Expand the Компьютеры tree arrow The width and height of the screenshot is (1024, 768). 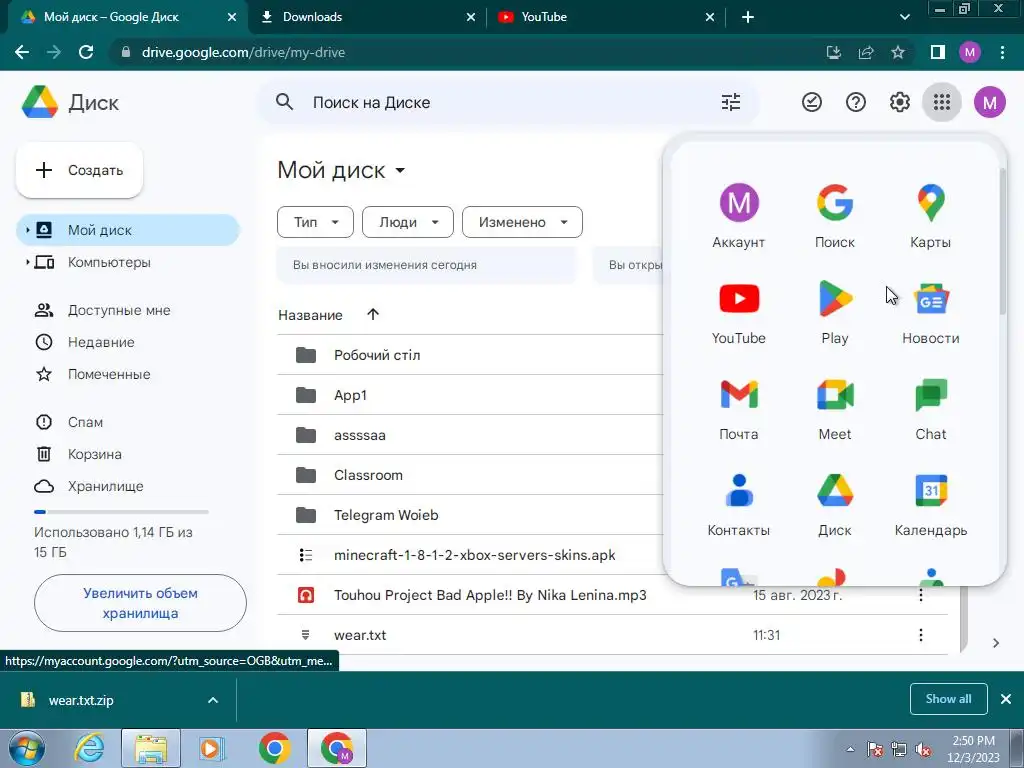tap(27, 262)
